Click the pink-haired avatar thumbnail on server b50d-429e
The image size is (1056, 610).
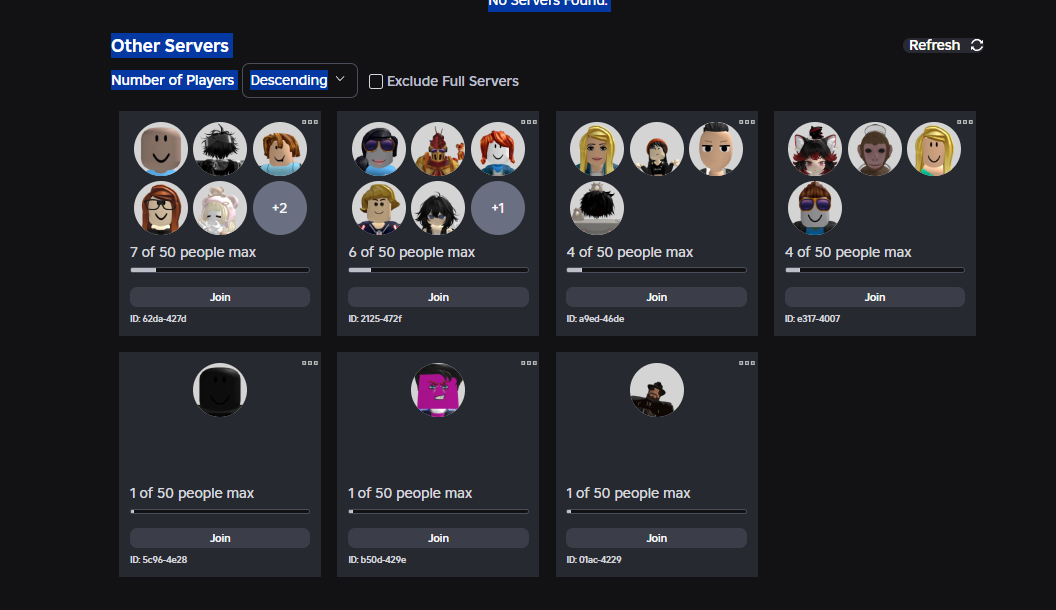[x=438, y=390]
